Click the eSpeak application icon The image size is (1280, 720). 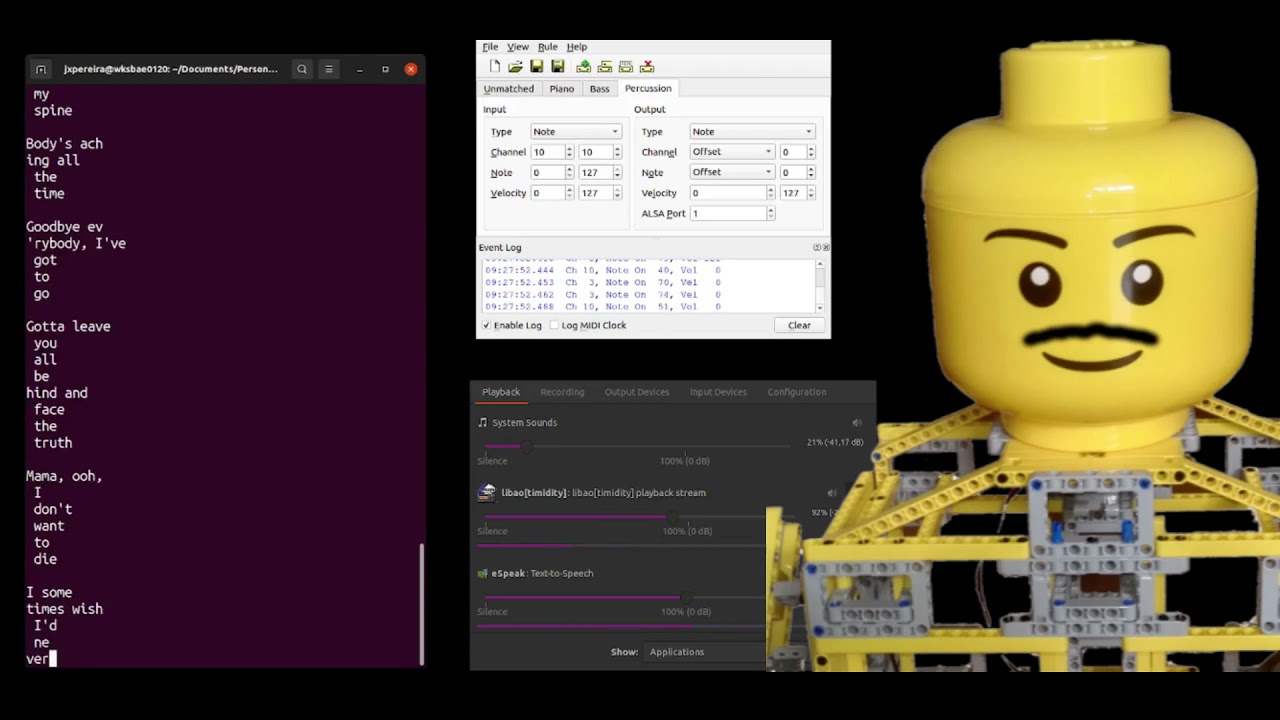tap(483, 573)
